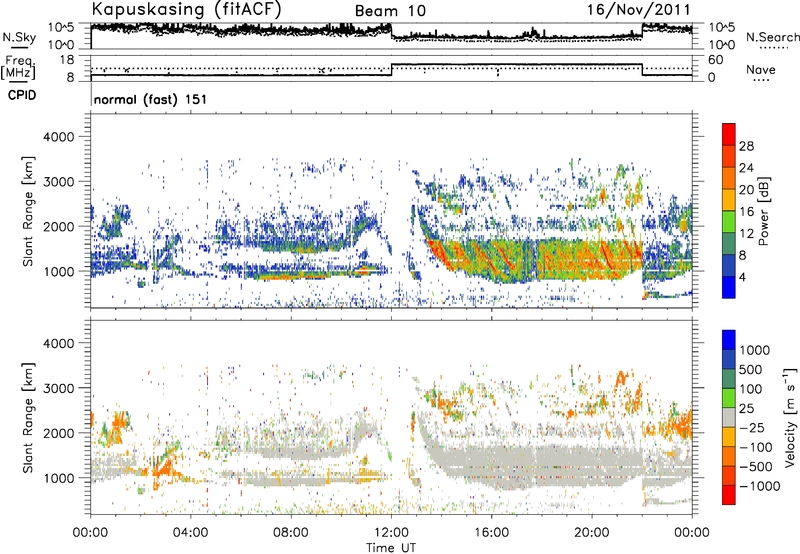
Task: Click the "4" tick on the Power color bar
Action: point(743,278)
